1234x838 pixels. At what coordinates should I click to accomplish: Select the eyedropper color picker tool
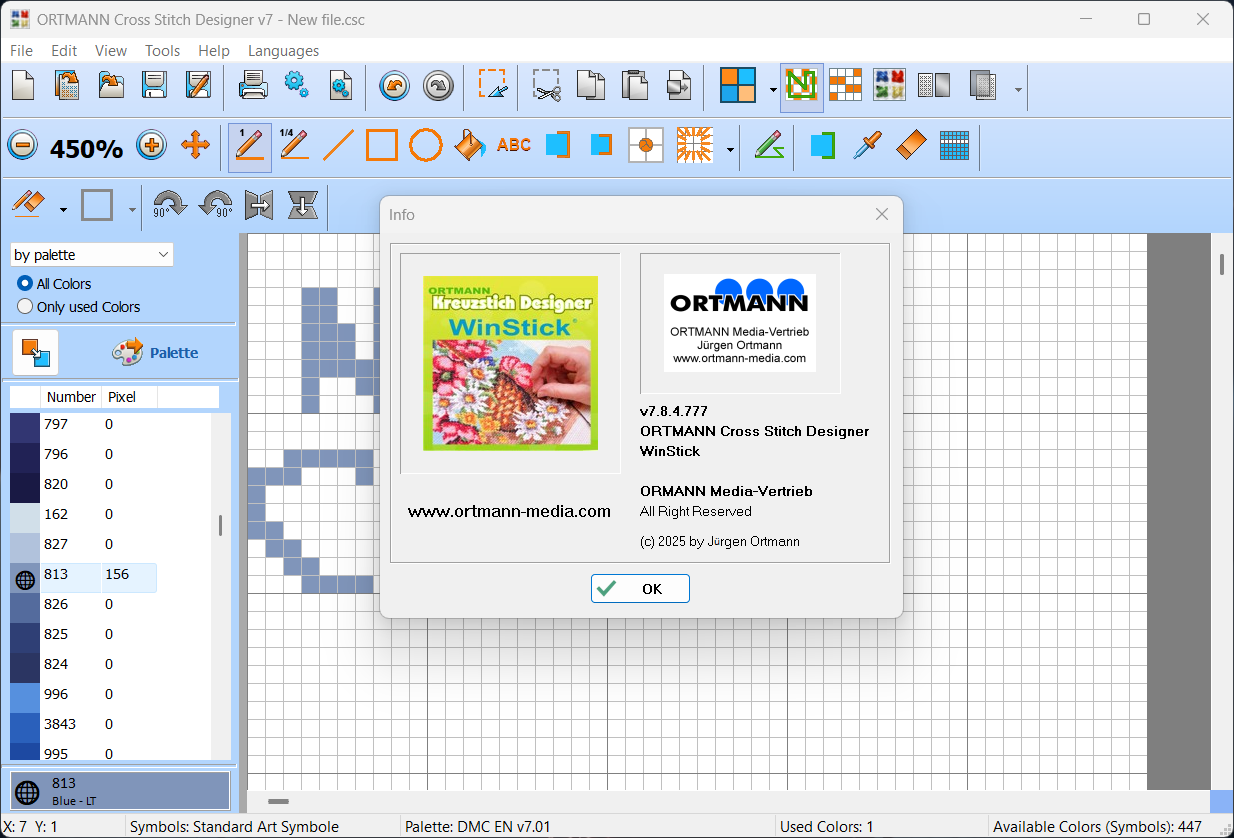pos(865,146)
